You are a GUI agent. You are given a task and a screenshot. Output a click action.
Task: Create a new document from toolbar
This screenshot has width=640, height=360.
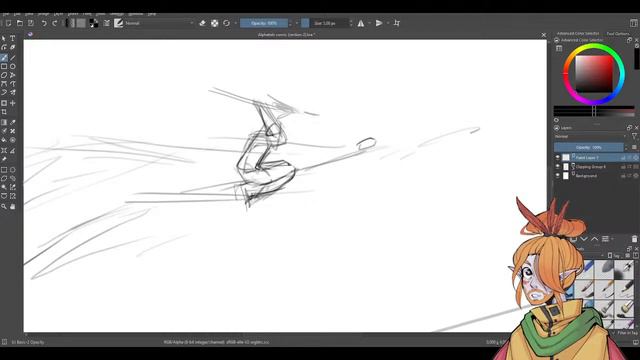tap(9, 23)
